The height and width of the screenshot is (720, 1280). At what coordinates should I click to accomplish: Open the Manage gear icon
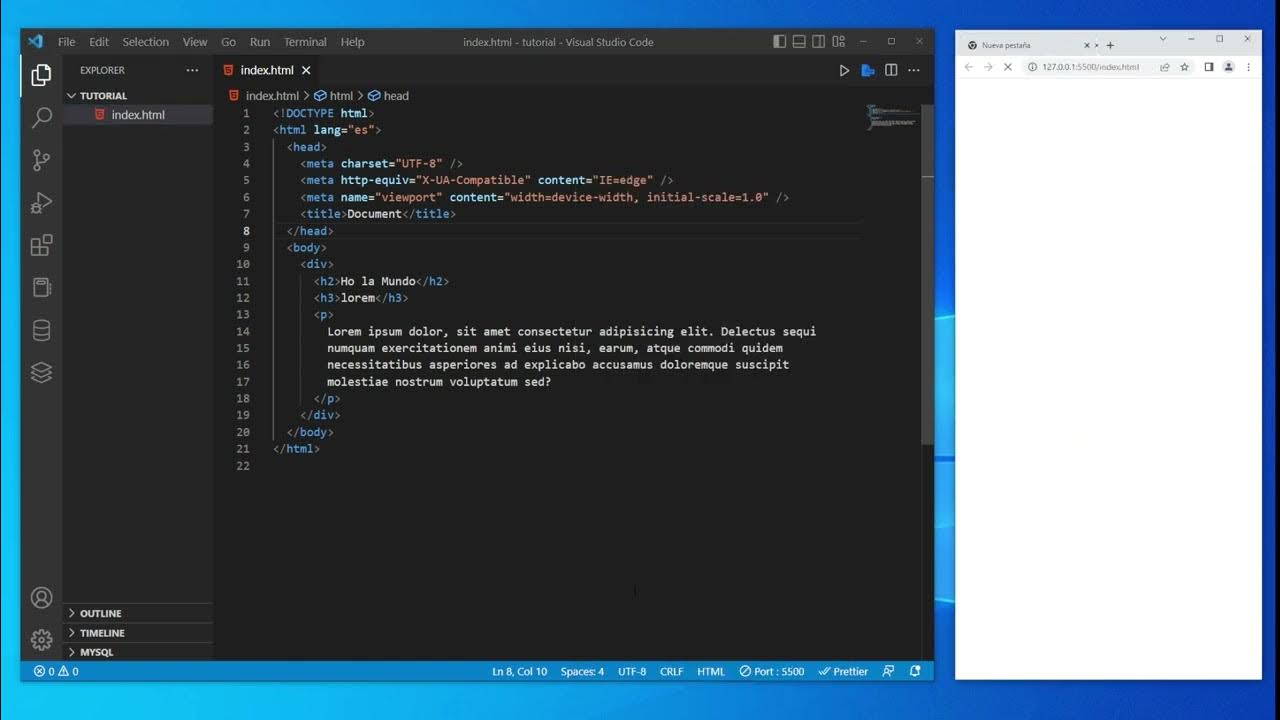pos(41,640)
